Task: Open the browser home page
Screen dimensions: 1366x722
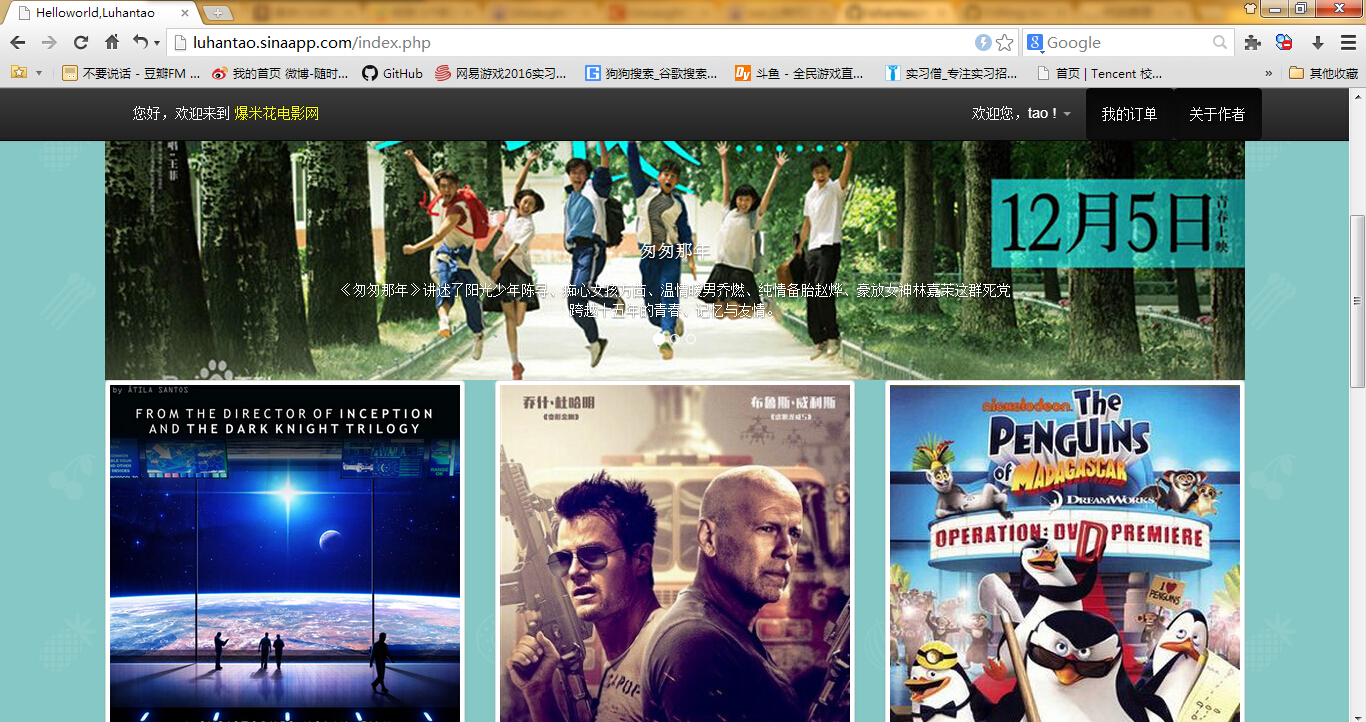Action: point(112,43)
